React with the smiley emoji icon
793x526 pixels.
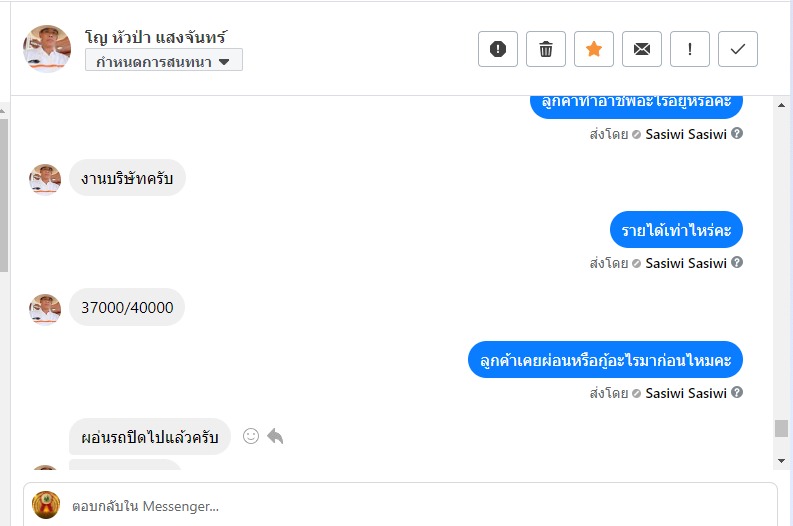coord(251,436)
